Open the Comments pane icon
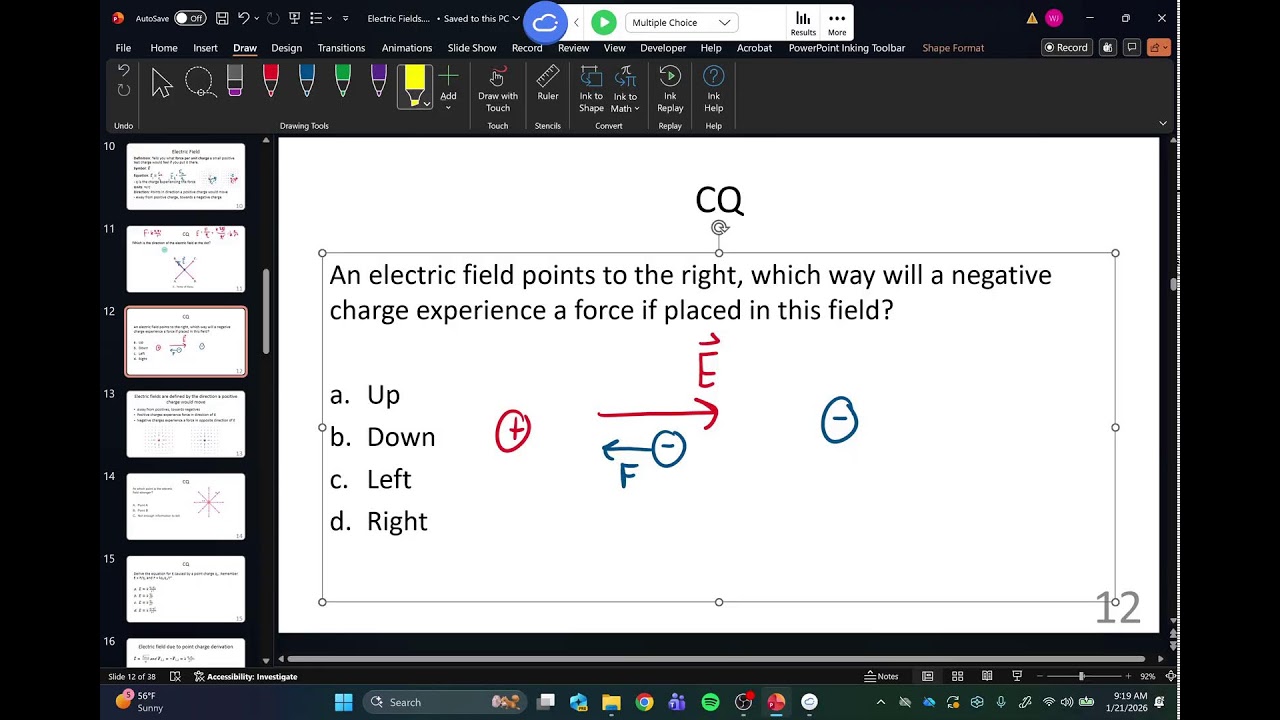 pyautogui.click(x=1132, y=47)
